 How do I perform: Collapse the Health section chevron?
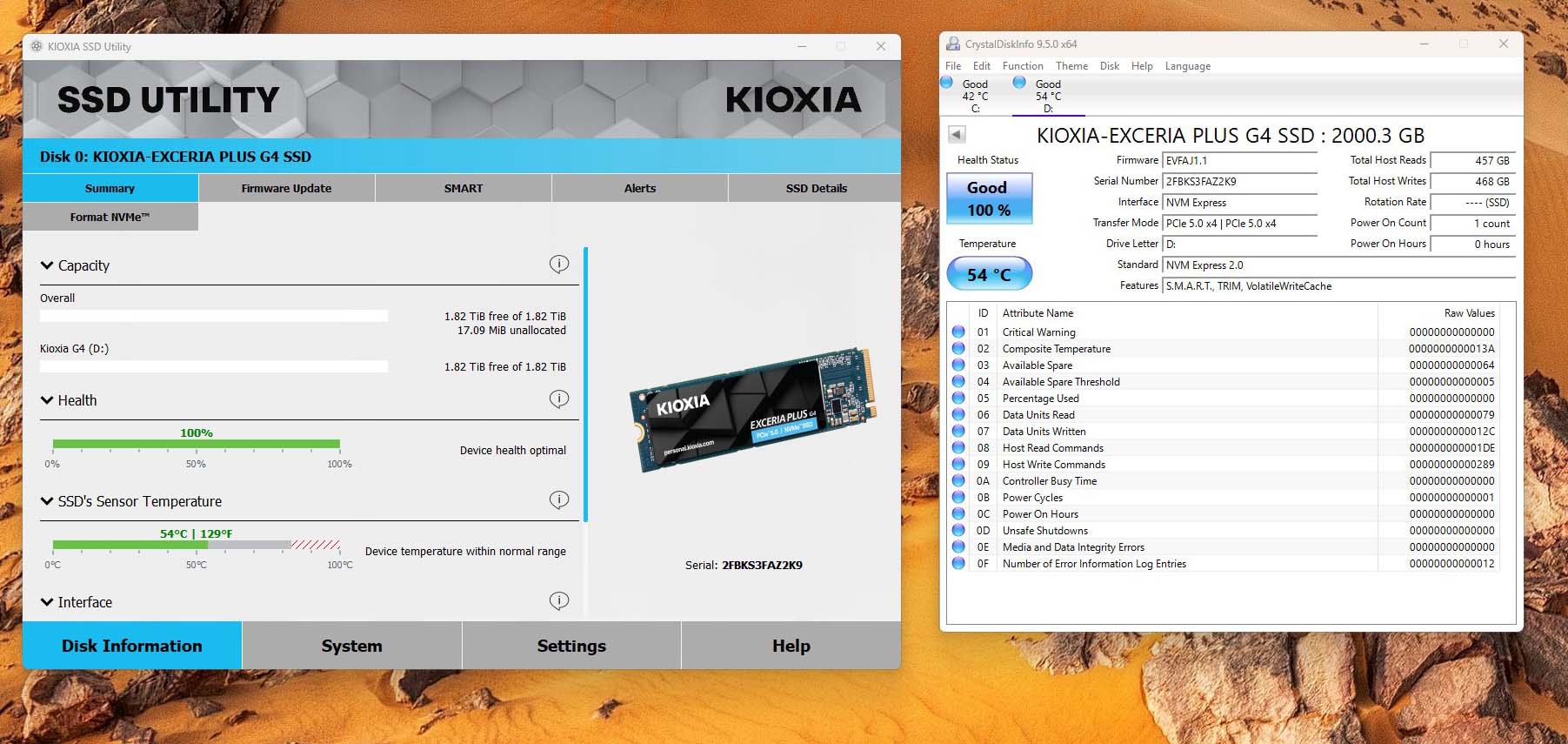tap(47, 400)
